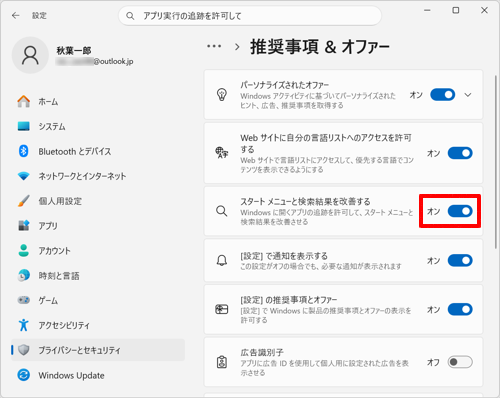The height and width of the screenshot is (398, 500).
Task: Click the back arrow in Settings header
Action: click(x=16, y=15)
